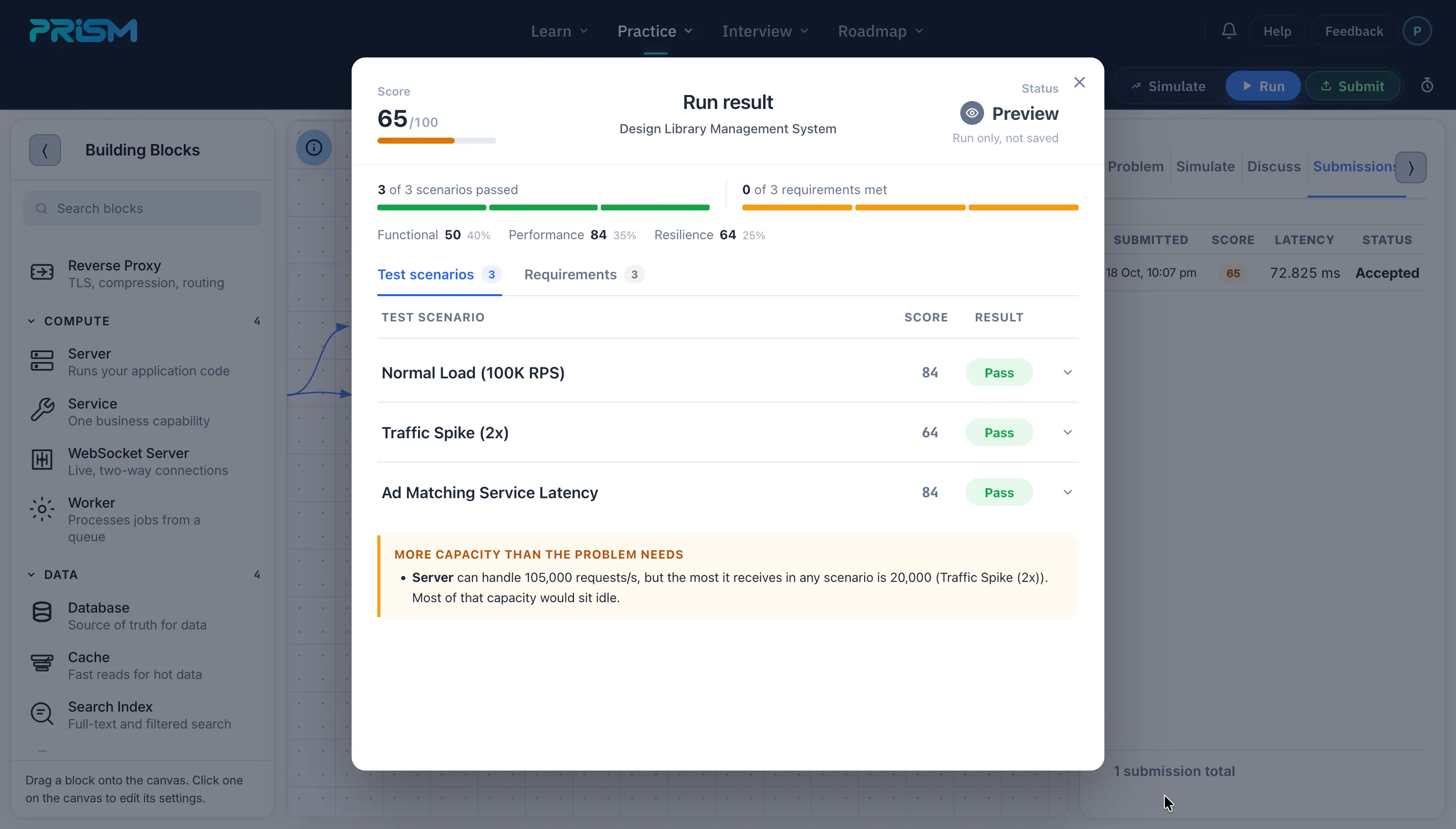
Task: Select the Database block
Action: coord(142,616)
